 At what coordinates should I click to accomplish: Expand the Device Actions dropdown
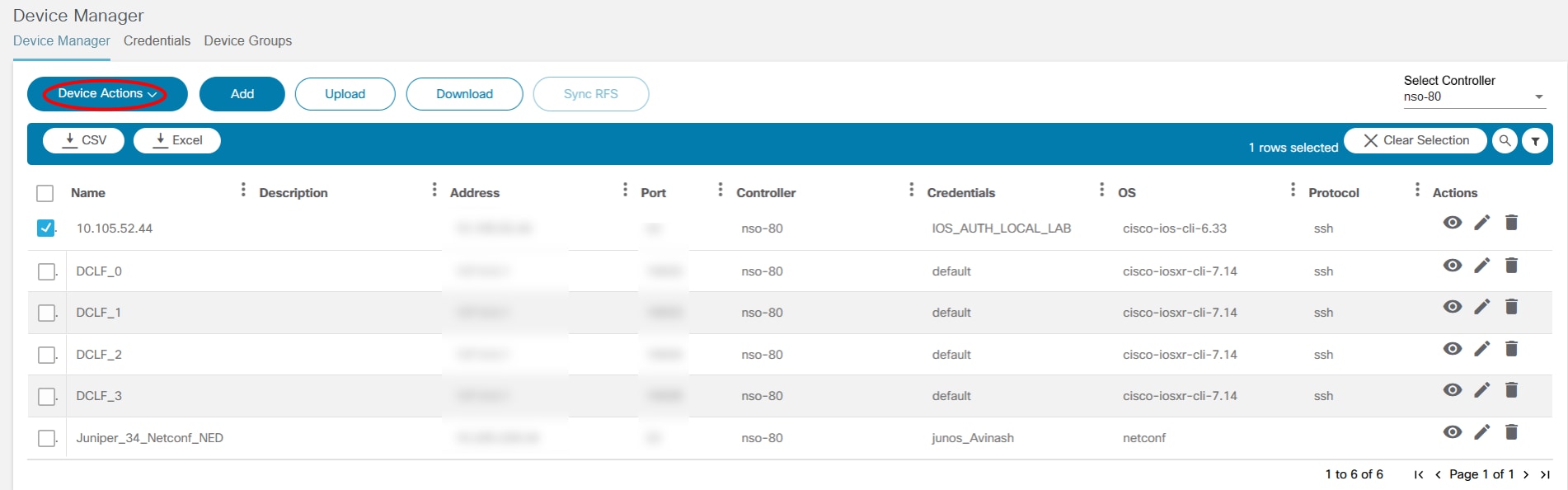pyautogui.click(x=106, y=94)
